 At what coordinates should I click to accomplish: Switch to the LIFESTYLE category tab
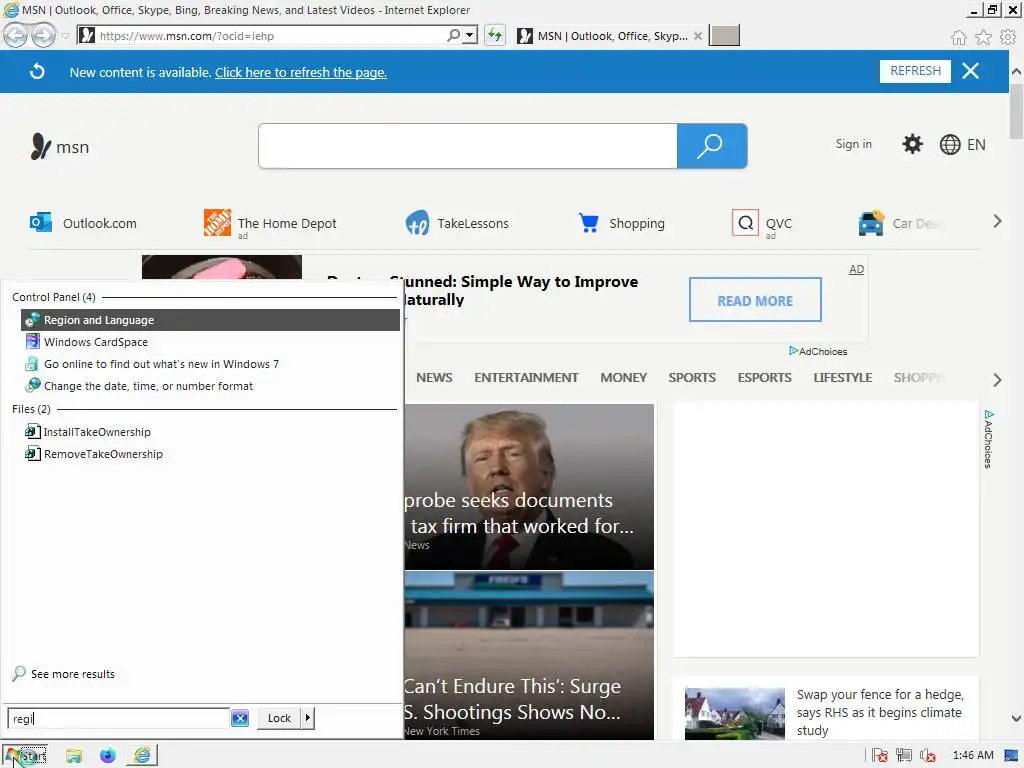click(842, 377)
